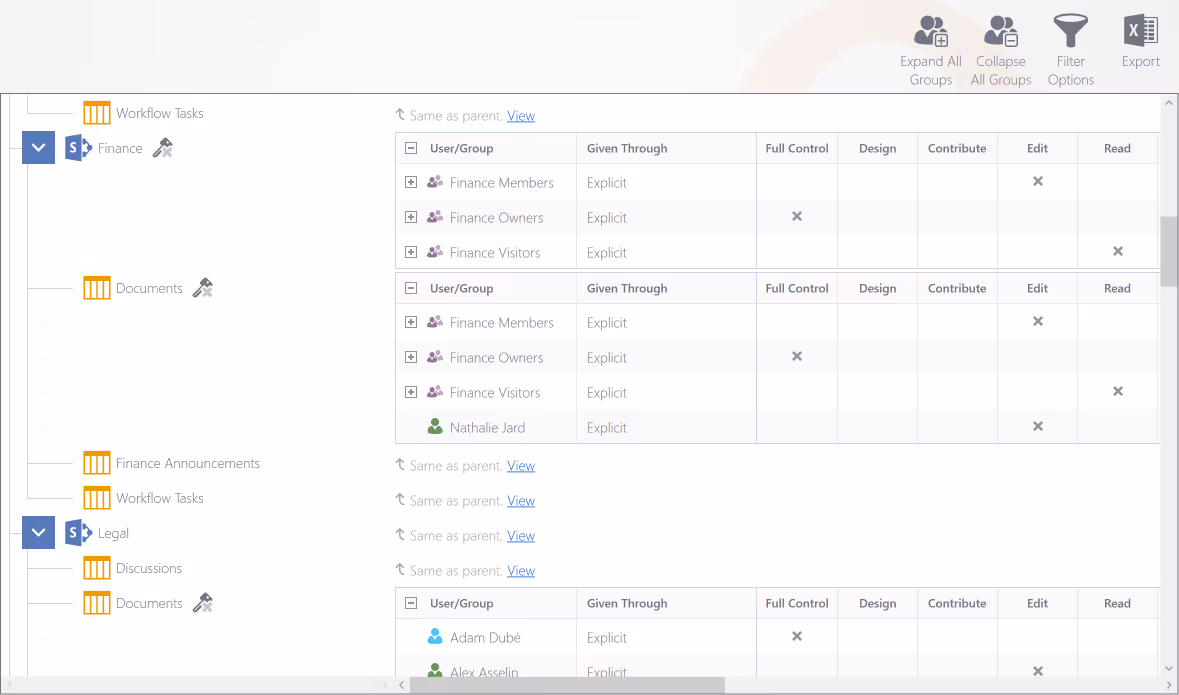
Task: Click Edit header in Finance Documents table
Action: (x=1038, y=288)
